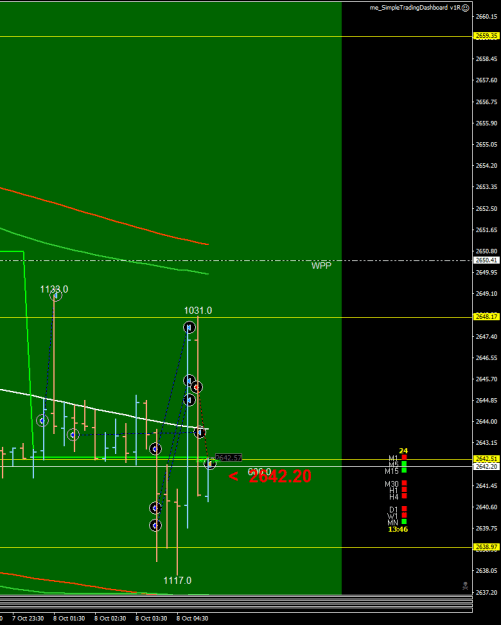This screenshot has height=625, width=501.
Task: Click the H4 timeframe label
Action: (394, 497)
